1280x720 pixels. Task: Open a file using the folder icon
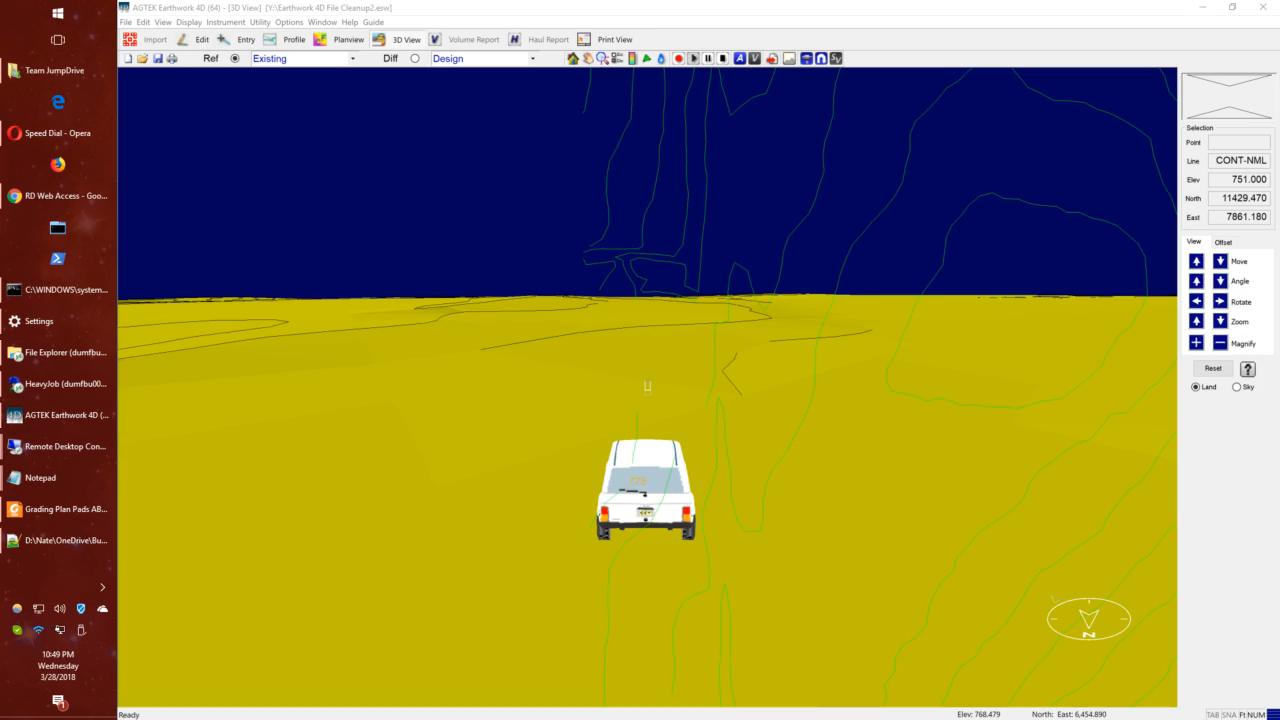coord(142,58)
